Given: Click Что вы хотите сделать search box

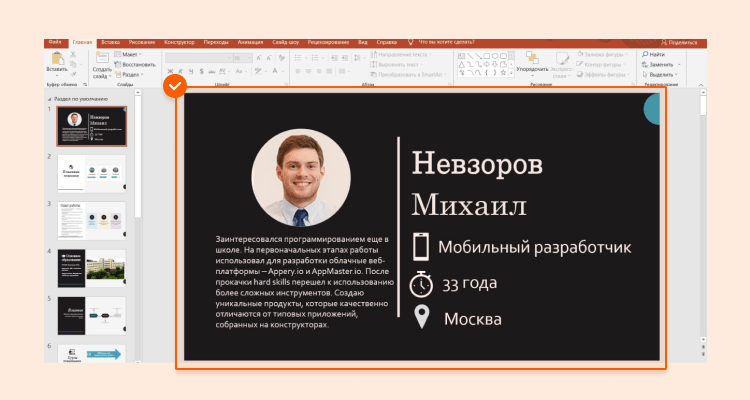Looking at the screenshot, I should [447, 42].
